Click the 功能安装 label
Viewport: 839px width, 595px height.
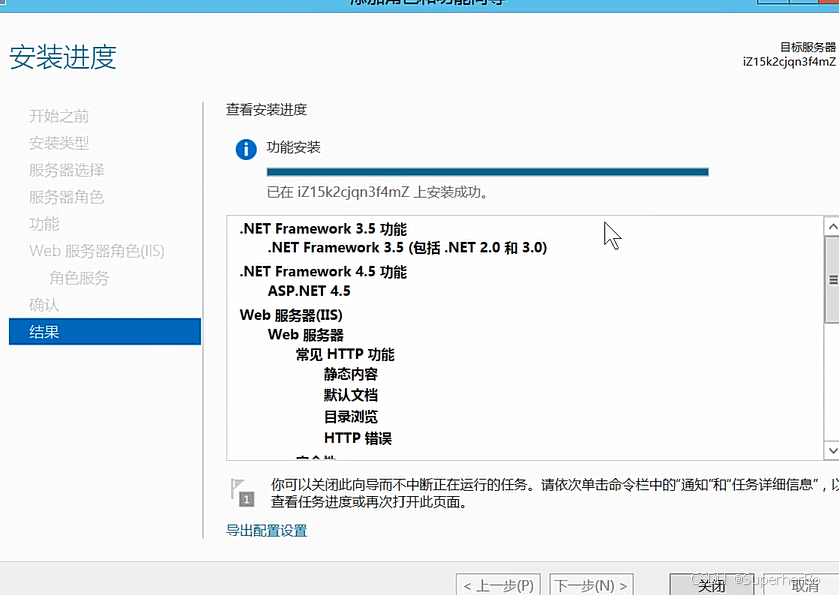point(294,147)
